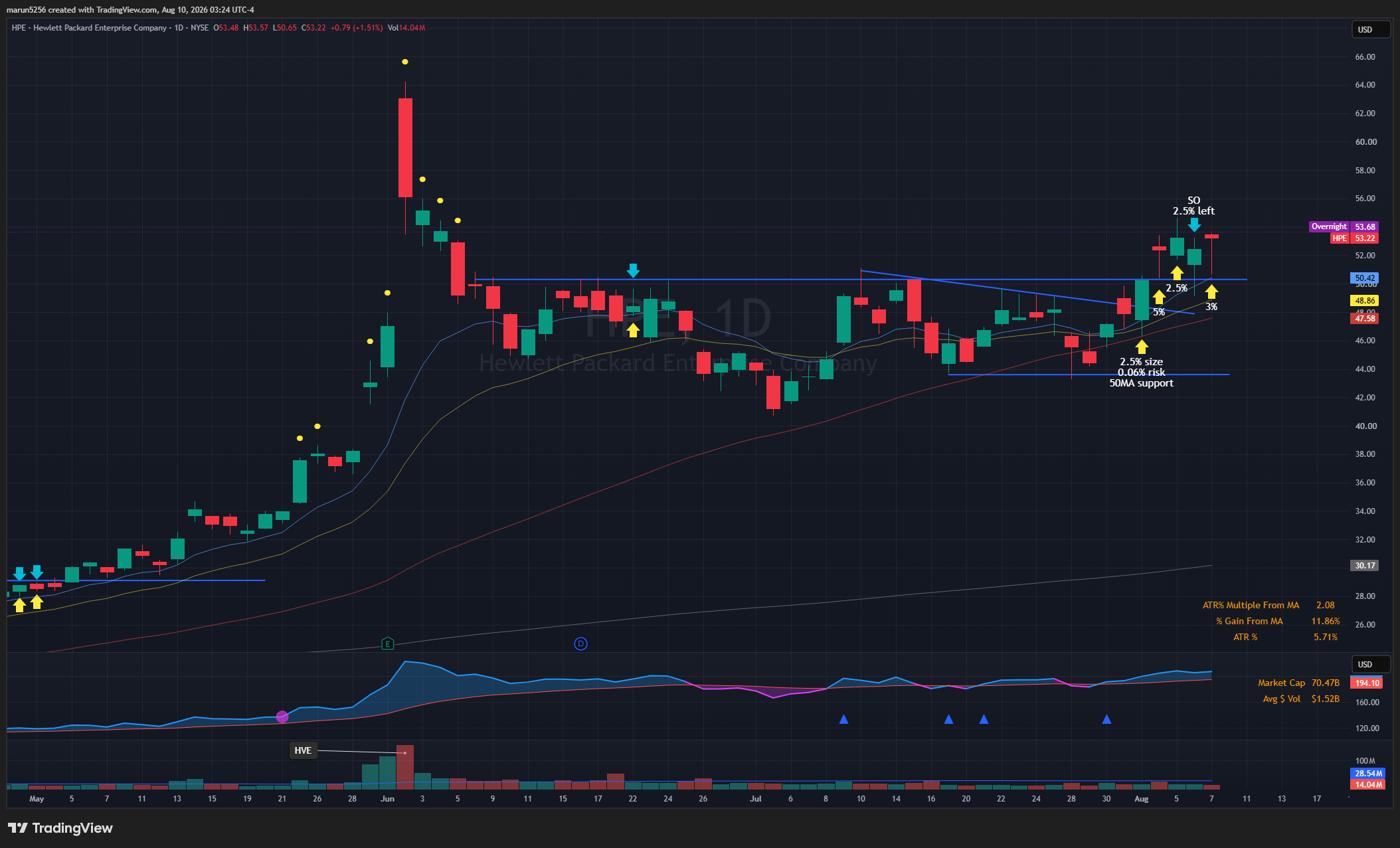Click the low value L50.65 in the legend
This screenshot has height=848, width=1400.
tap(285, 28)
